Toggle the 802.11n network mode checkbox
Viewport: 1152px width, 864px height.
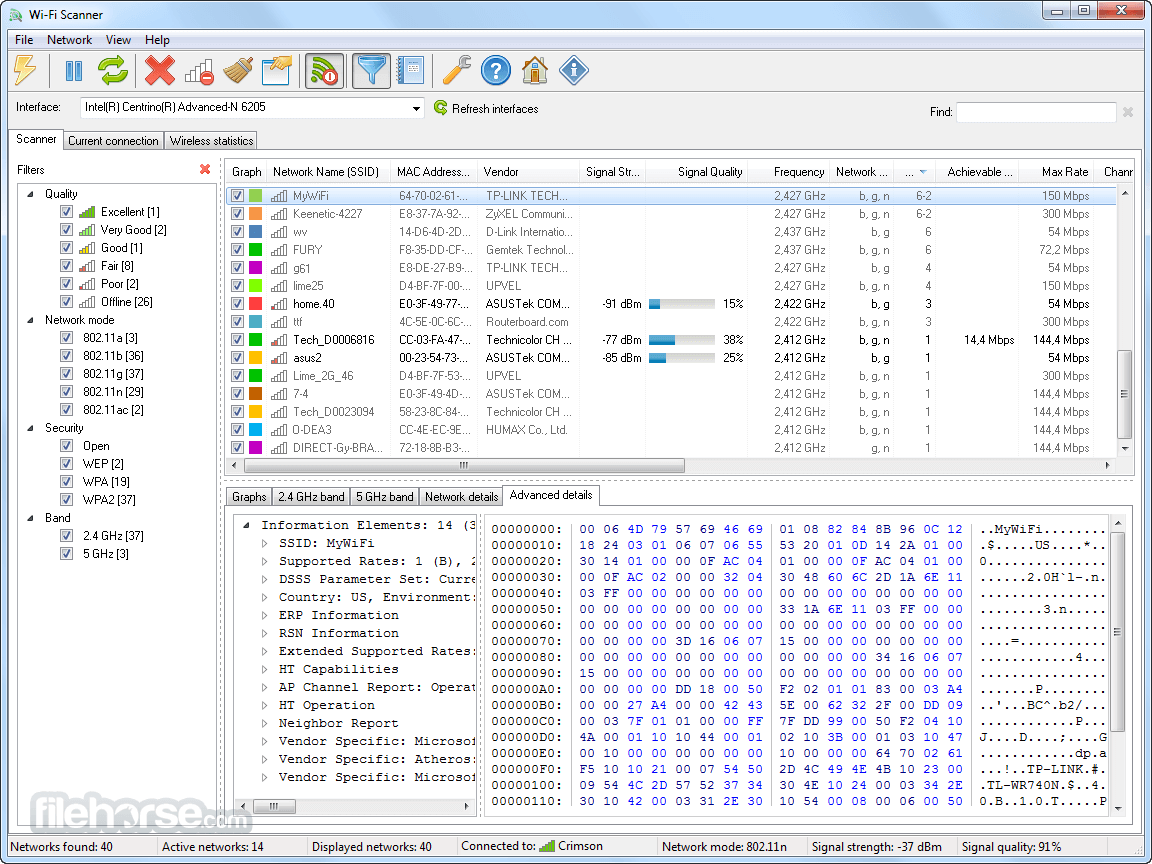coord(66,392)
